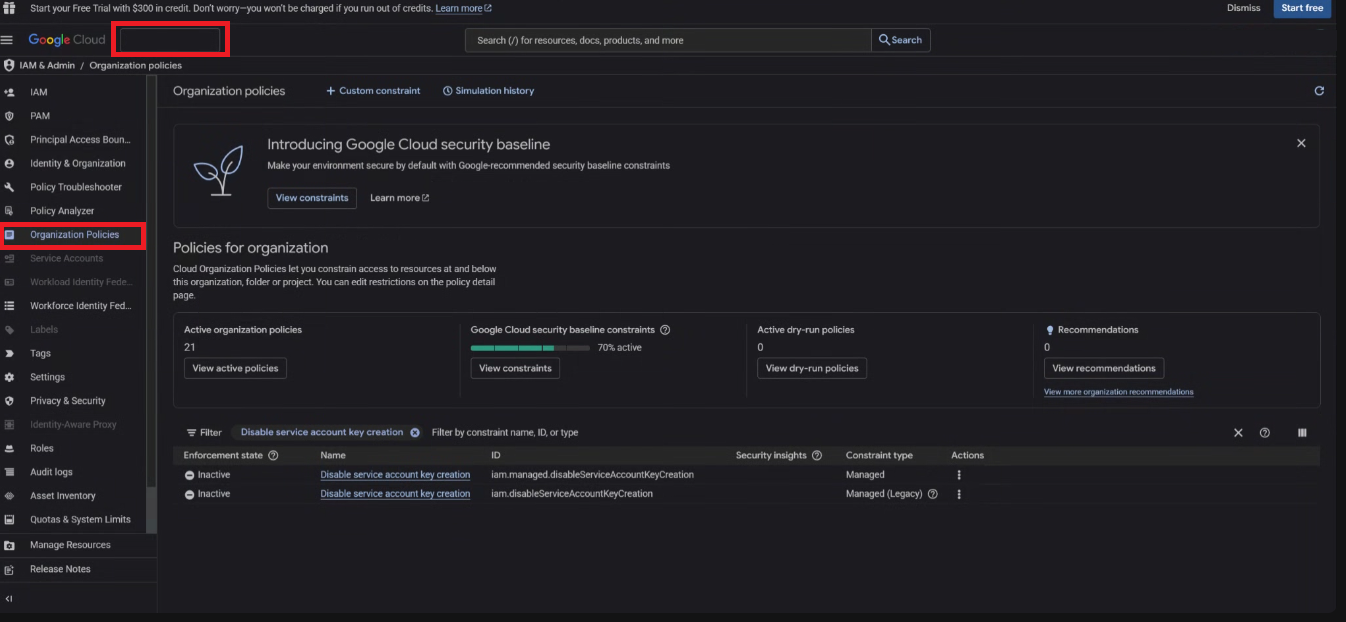Open policy link for iam.managed.disableServiceAccountKeyCreation
1346x622 pixels.
(x=395, y=475)
